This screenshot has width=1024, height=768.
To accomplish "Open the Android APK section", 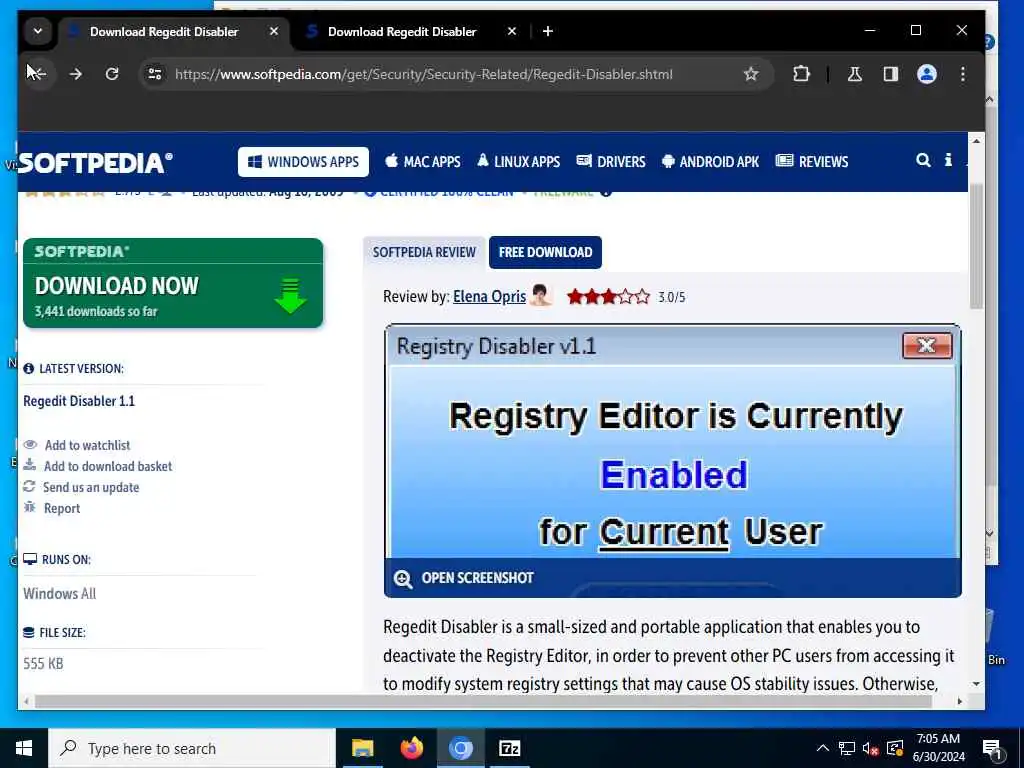I will point(710,162).
